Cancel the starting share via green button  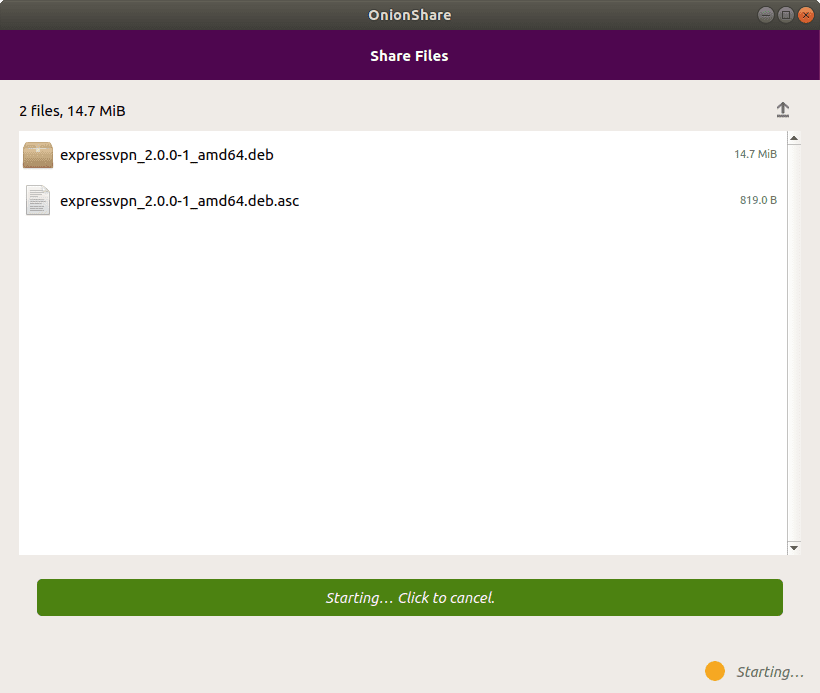click(x=410, y=597)
